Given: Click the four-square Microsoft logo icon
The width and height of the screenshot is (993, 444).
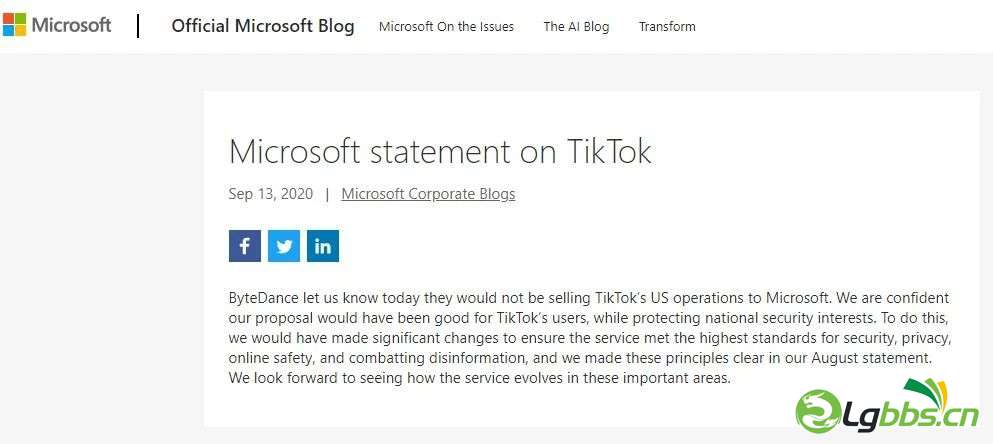Looking at the screenshot, I should (14, 25).
